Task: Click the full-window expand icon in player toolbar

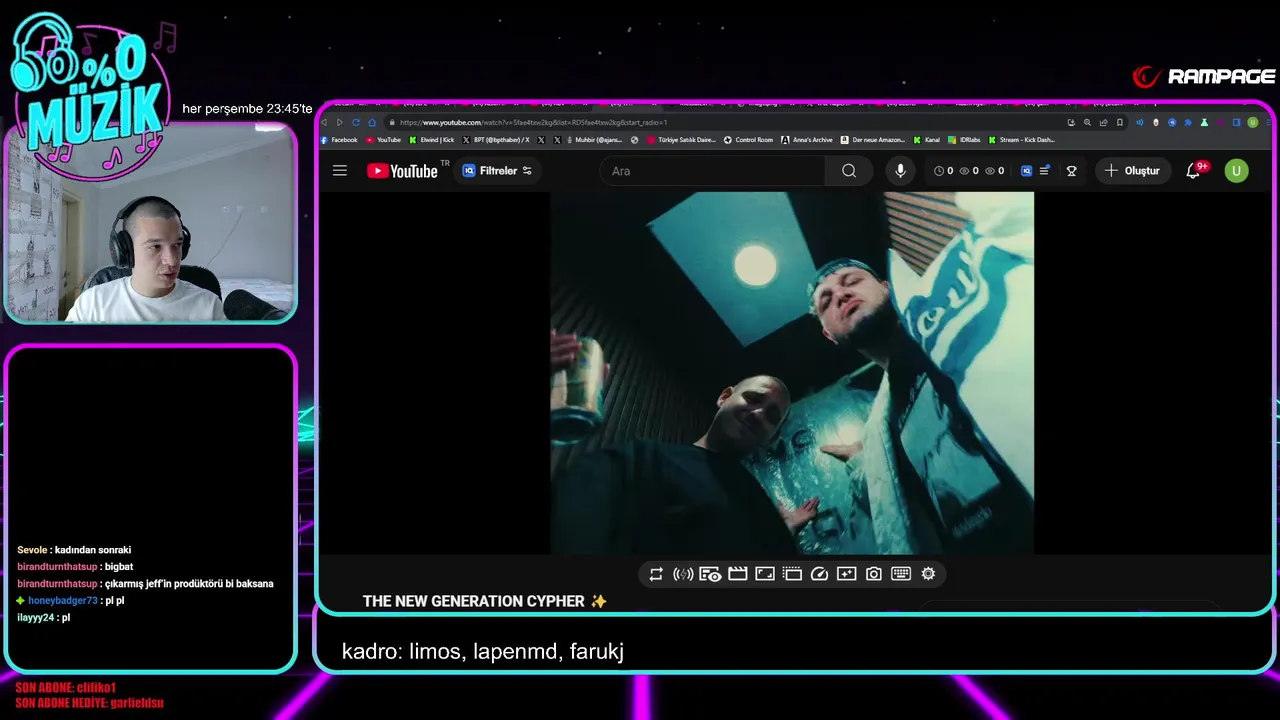Action: (x=765, y=574)
